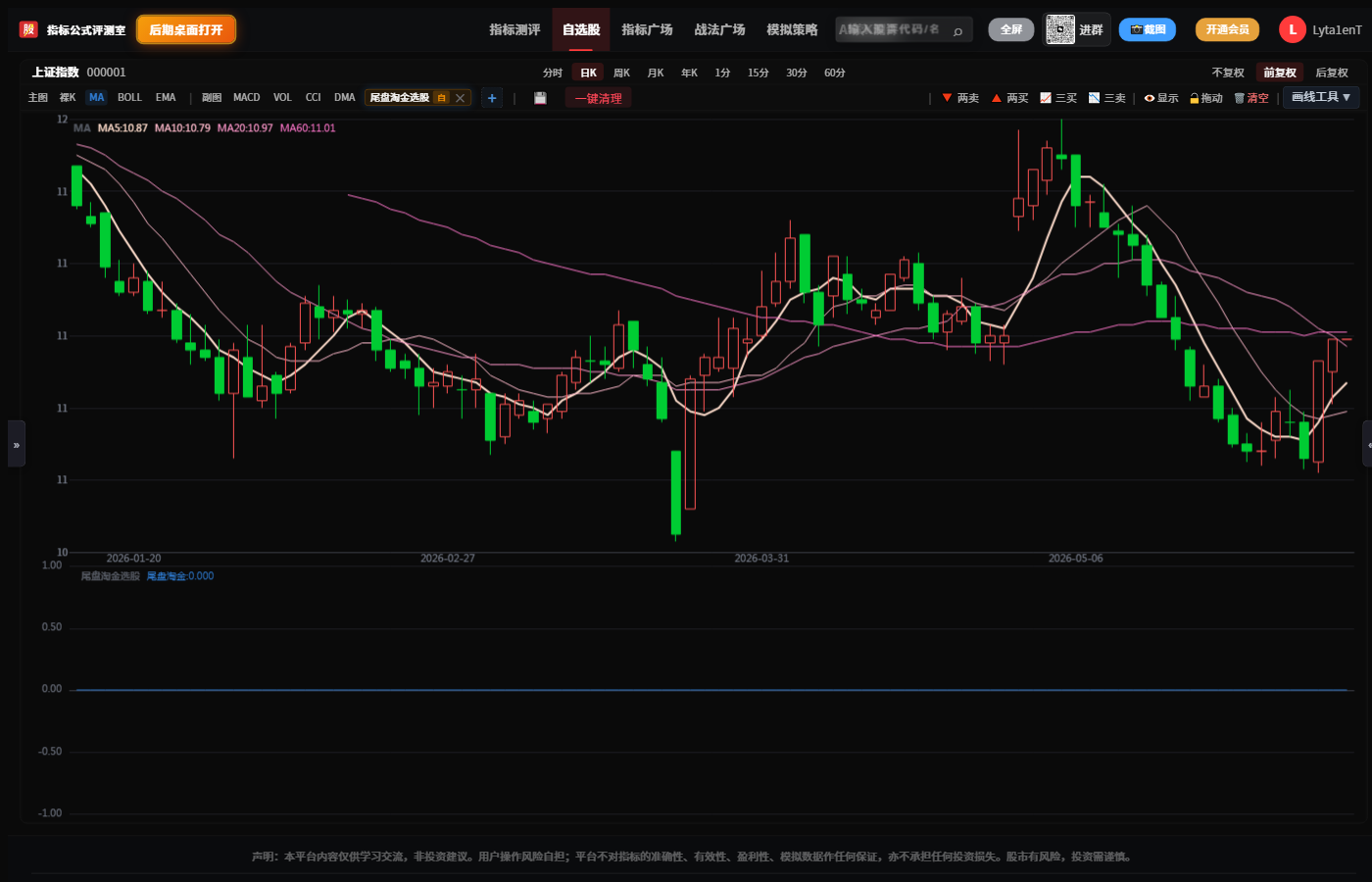Select the 15分 period
This screenshot has width=1372, height=882.
(x=758, y=73)
